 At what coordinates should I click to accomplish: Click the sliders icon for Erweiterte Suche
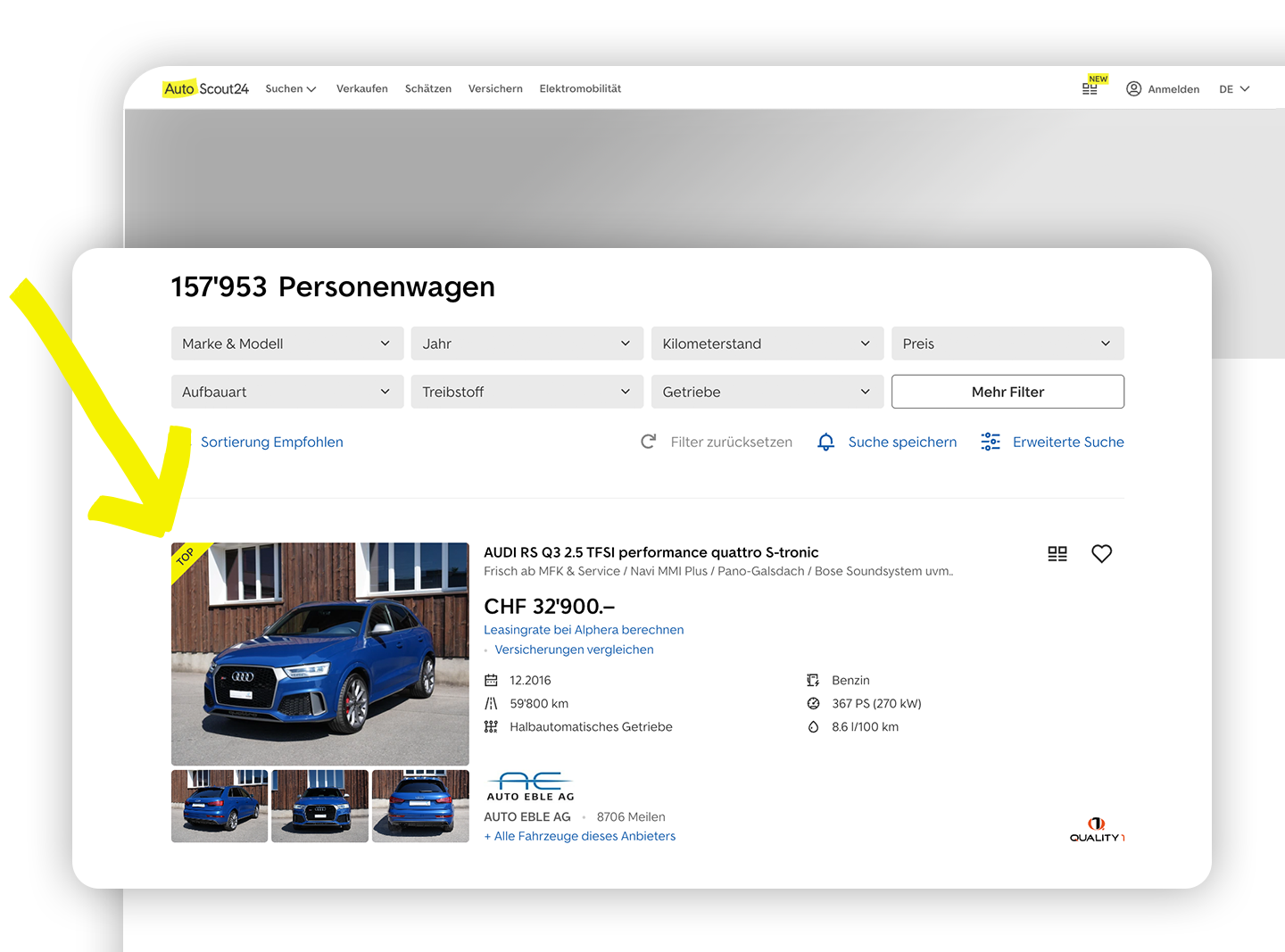point(991,443)
